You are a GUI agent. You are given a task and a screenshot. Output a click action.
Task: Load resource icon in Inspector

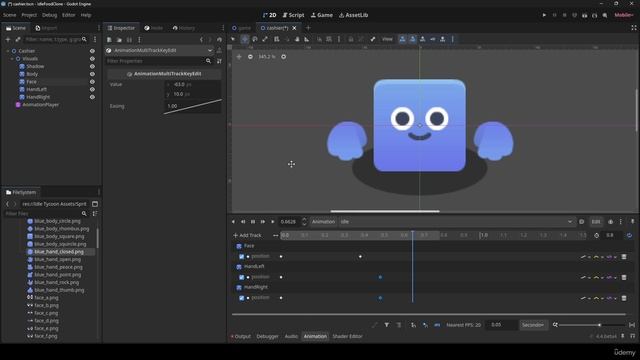(x=119, y=40)
